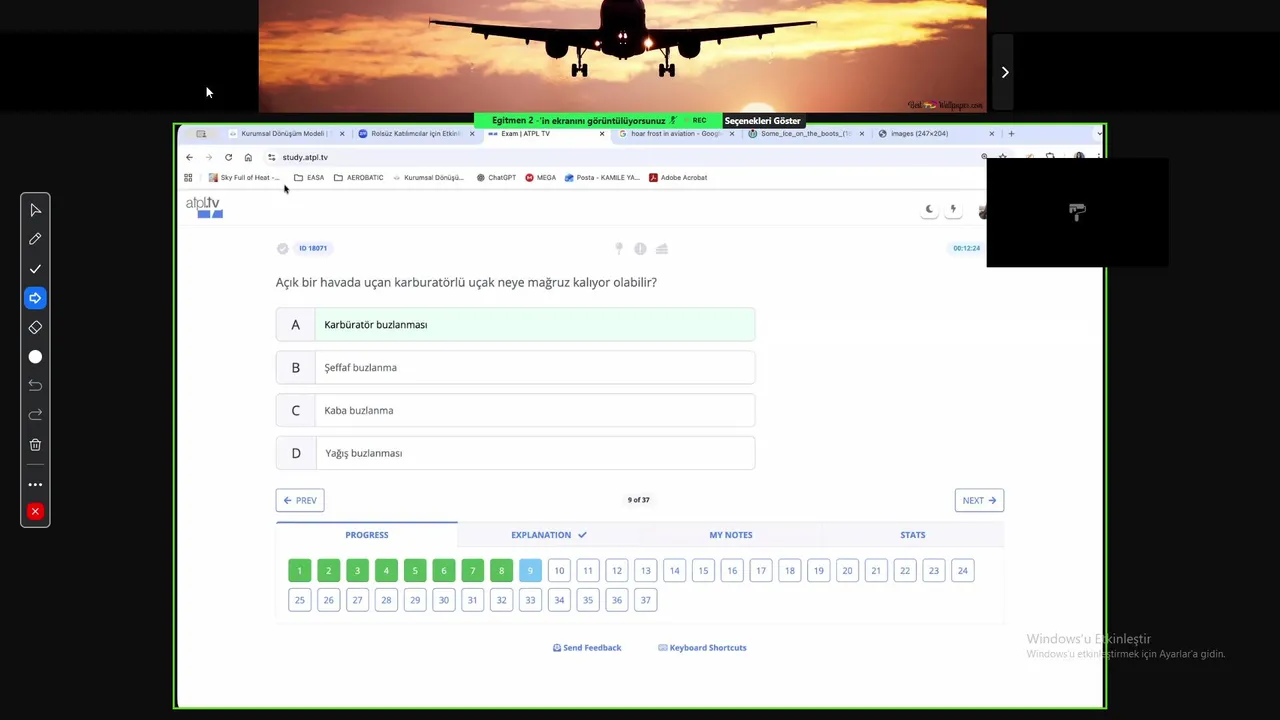The width and height of the screenshot is (1280, 720).
Task: Select the pencil draw annotation tool
Action: click(x=35, y=239)
